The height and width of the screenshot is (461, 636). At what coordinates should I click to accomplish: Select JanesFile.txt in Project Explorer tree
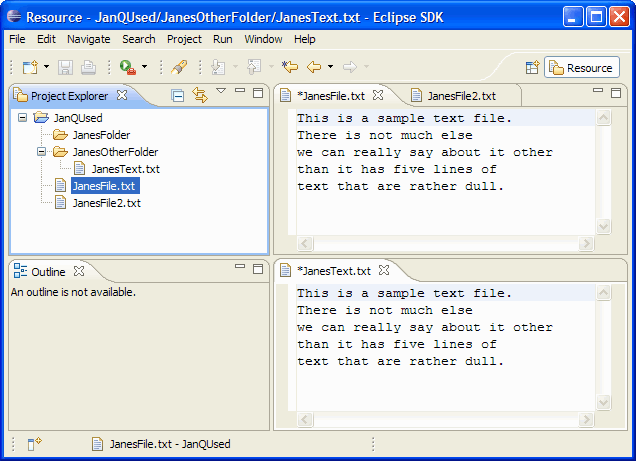tap(105, 186)
